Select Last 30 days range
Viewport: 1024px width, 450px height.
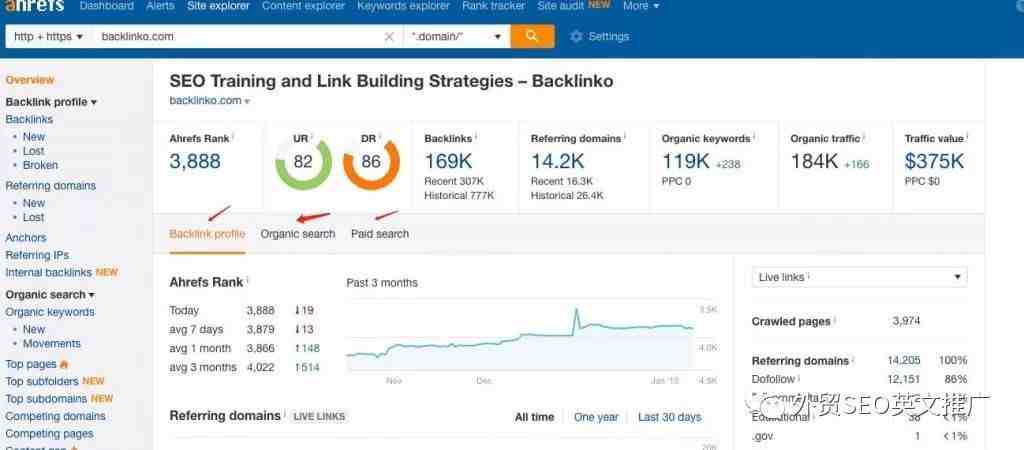(x=670, y=417)
